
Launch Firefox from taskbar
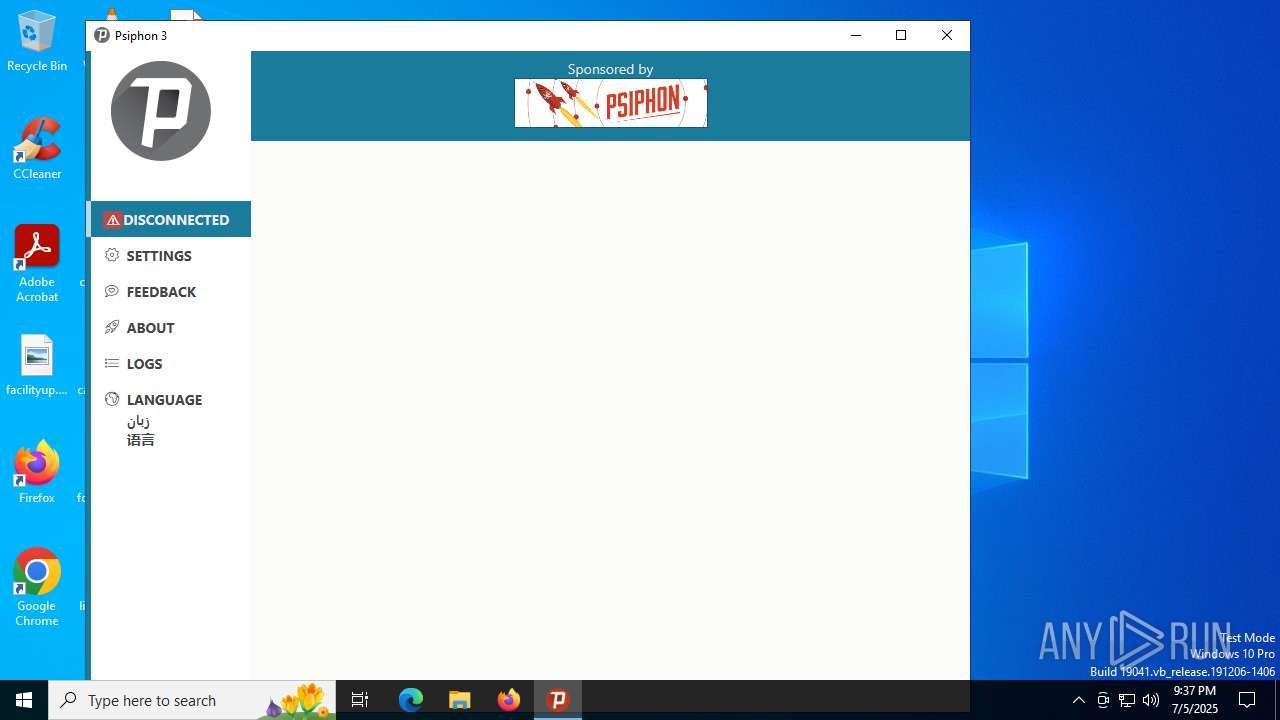pos(509,700)
